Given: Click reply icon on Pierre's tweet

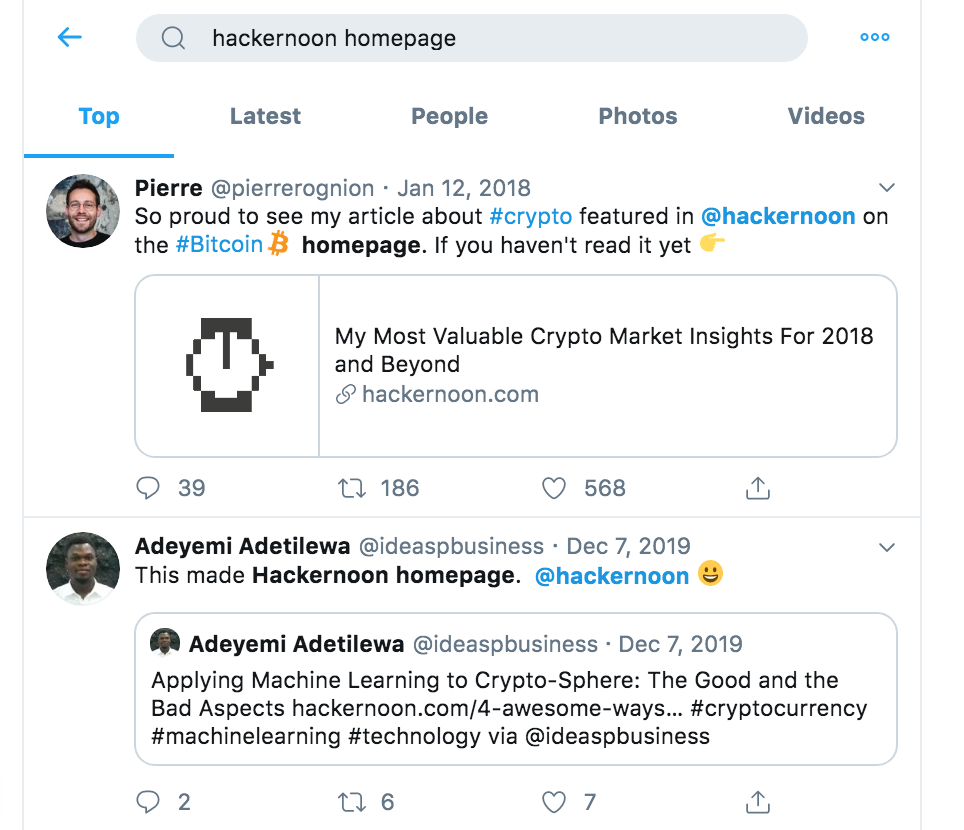Looking at the screenshot, I should point(148,488).
